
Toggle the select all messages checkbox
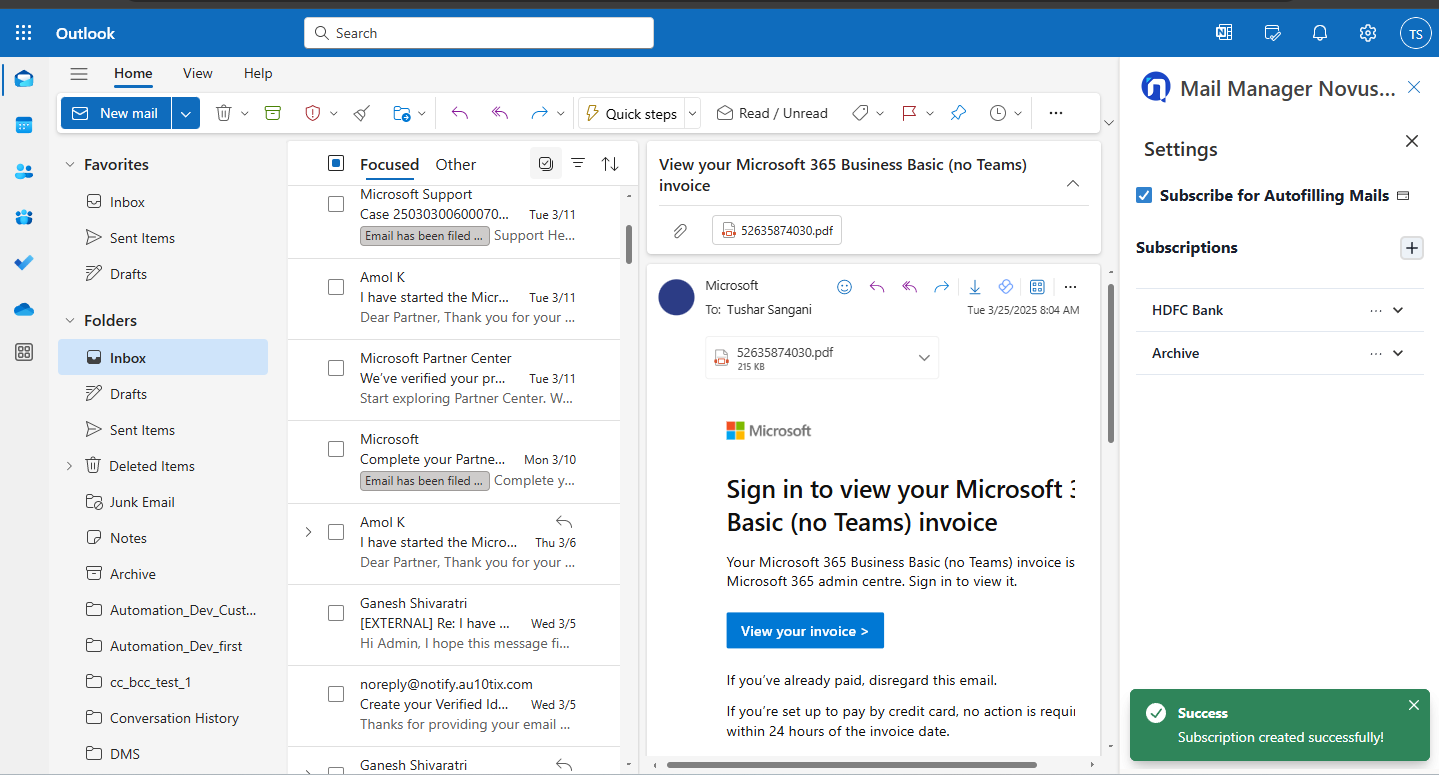[x=336, y=163]
